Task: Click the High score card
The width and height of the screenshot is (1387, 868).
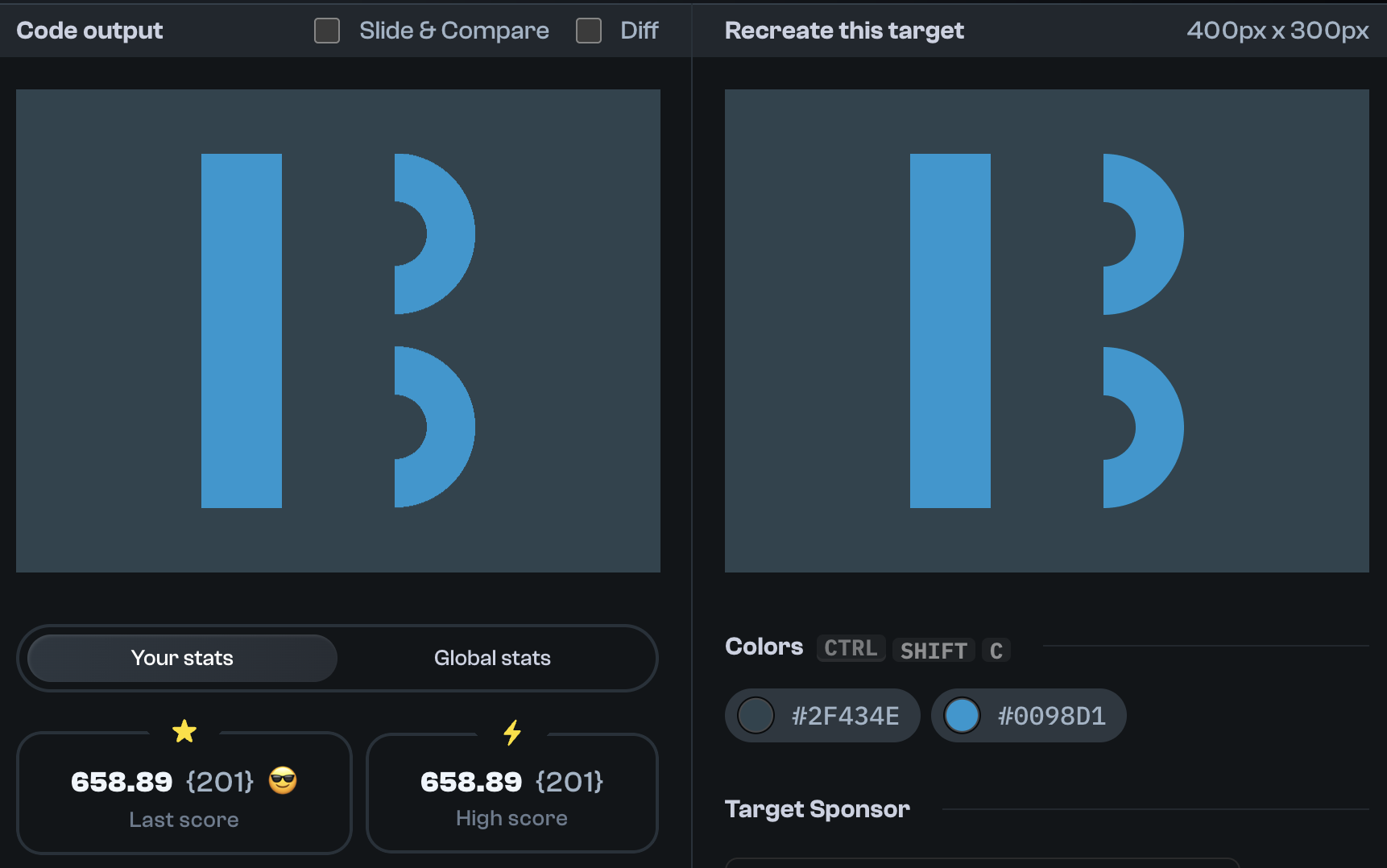Action: [x=512, y=793]
